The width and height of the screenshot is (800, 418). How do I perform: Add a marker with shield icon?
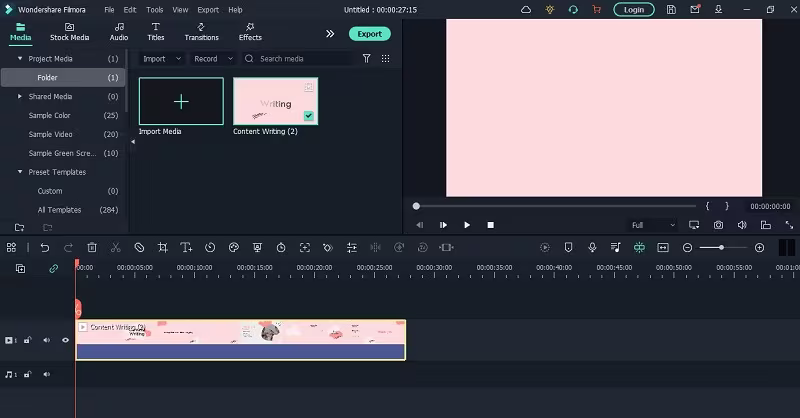pyautogui.click(x=568, y=248)
